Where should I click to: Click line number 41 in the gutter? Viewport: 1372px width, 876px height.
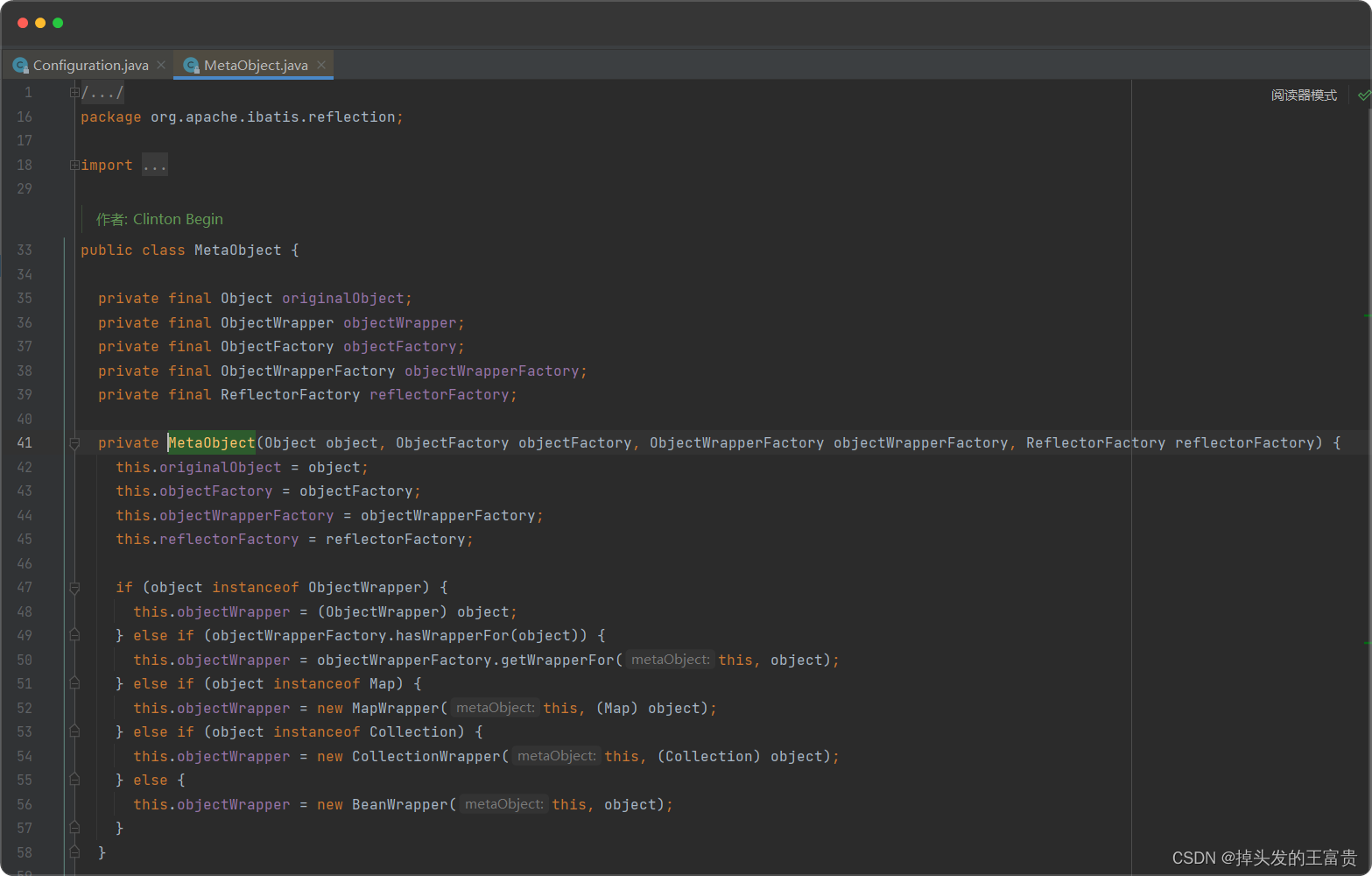[24, 443]
